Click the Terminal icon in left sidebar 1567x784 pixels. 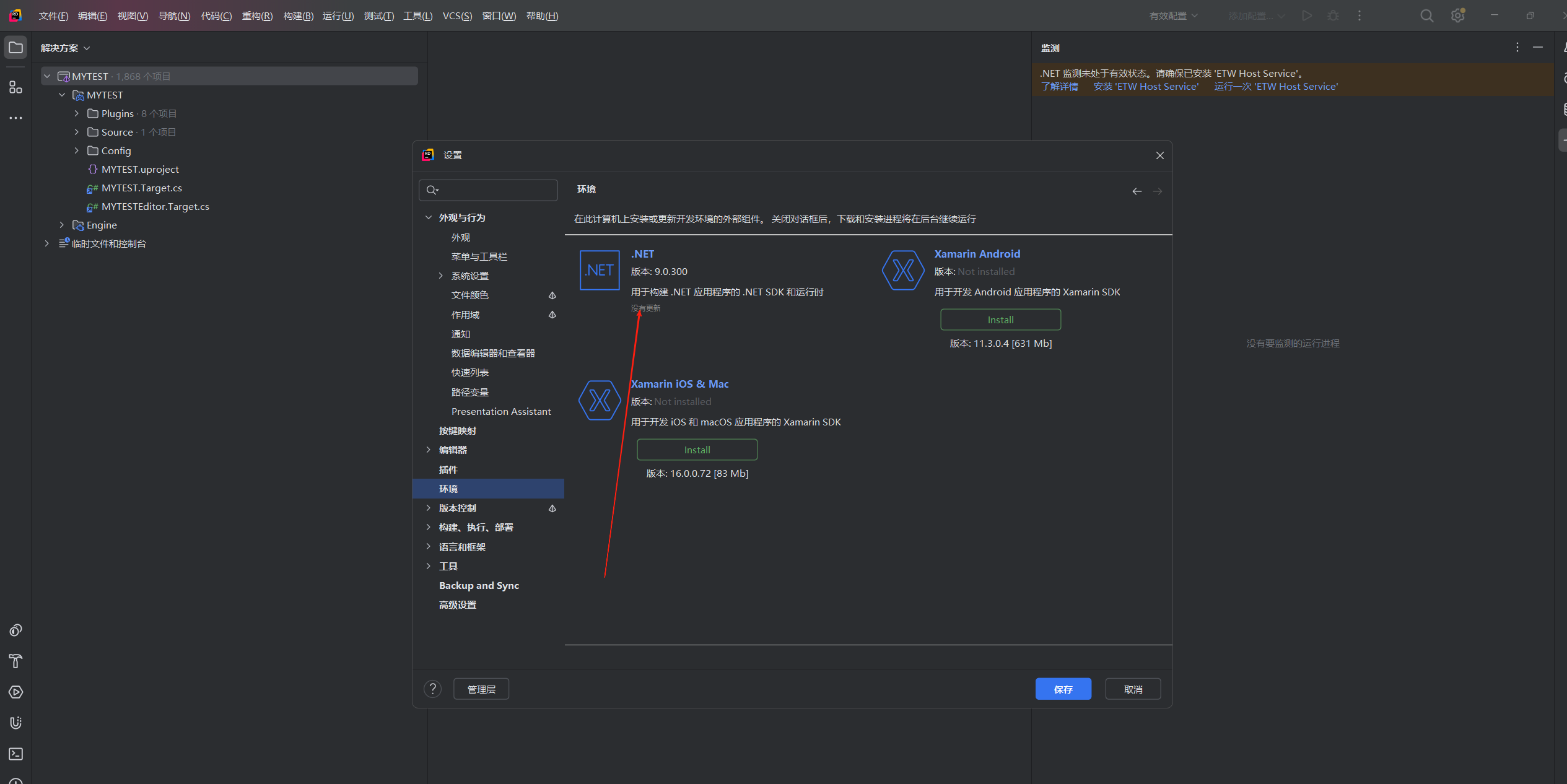click(15, 754)
